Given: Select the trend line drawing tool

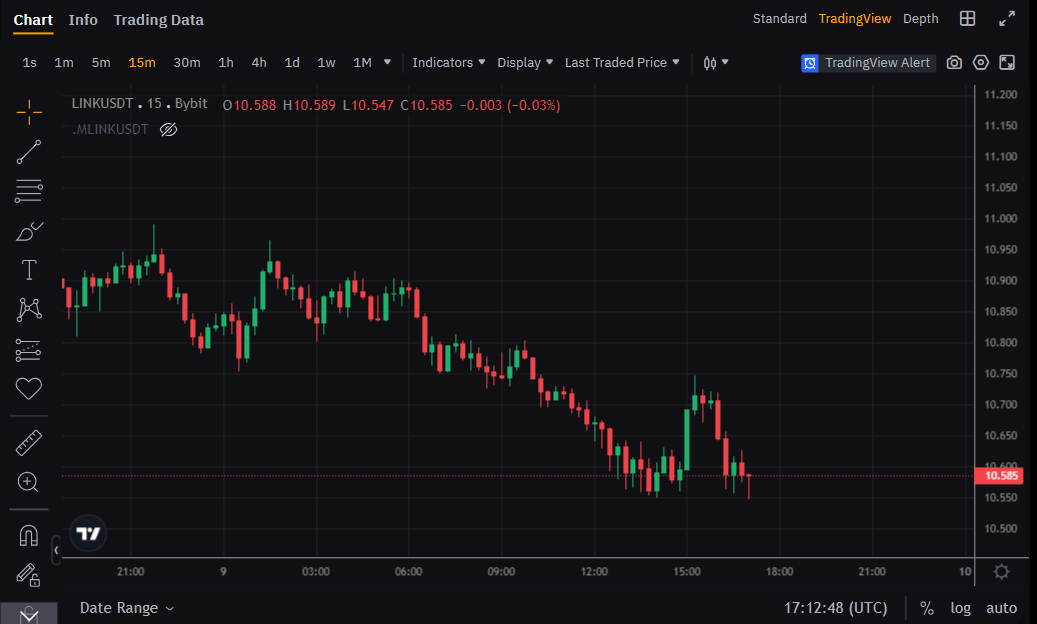Looking at the screenshot, I should [x=29, y=152].
